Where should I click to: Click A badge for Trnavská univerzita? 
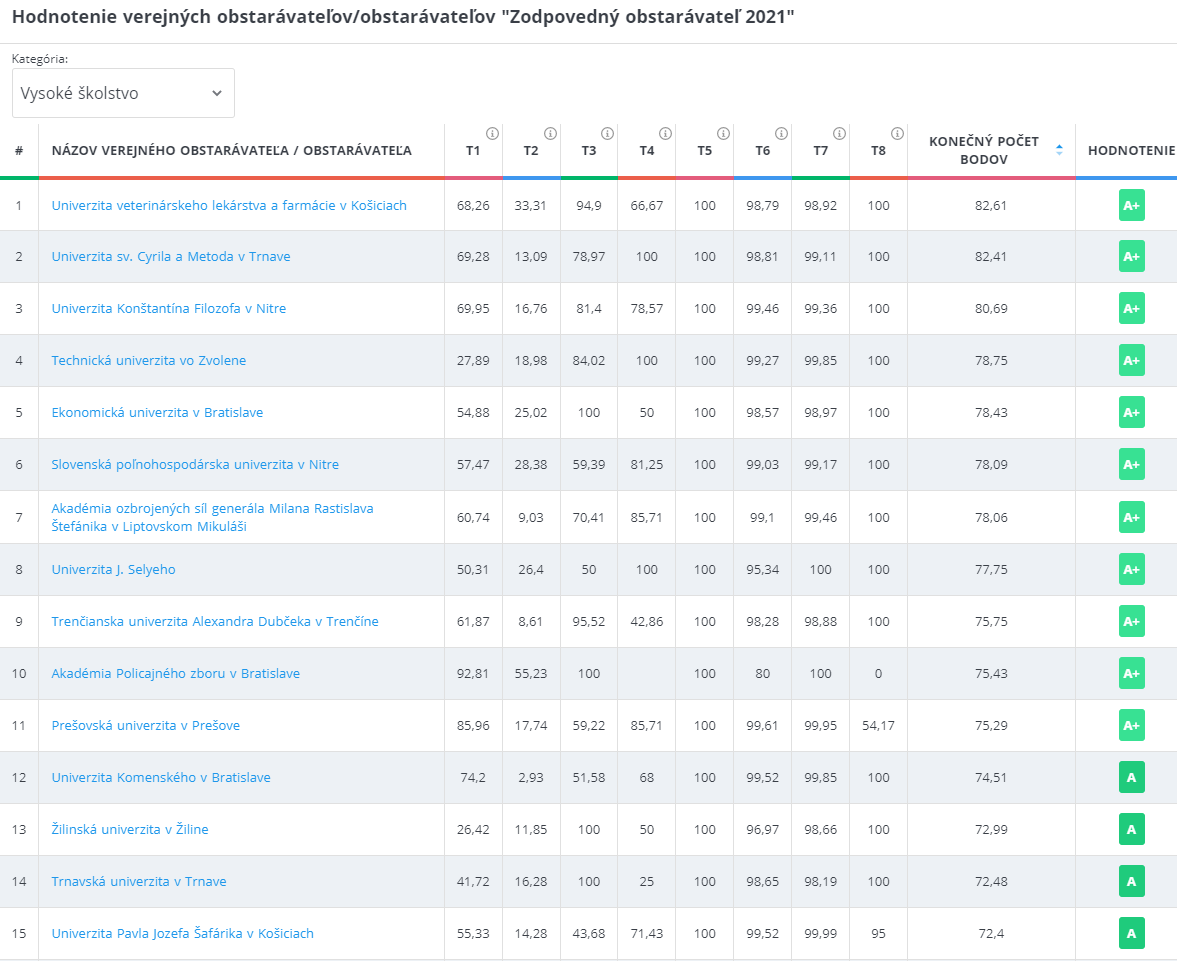point(1131,881)
